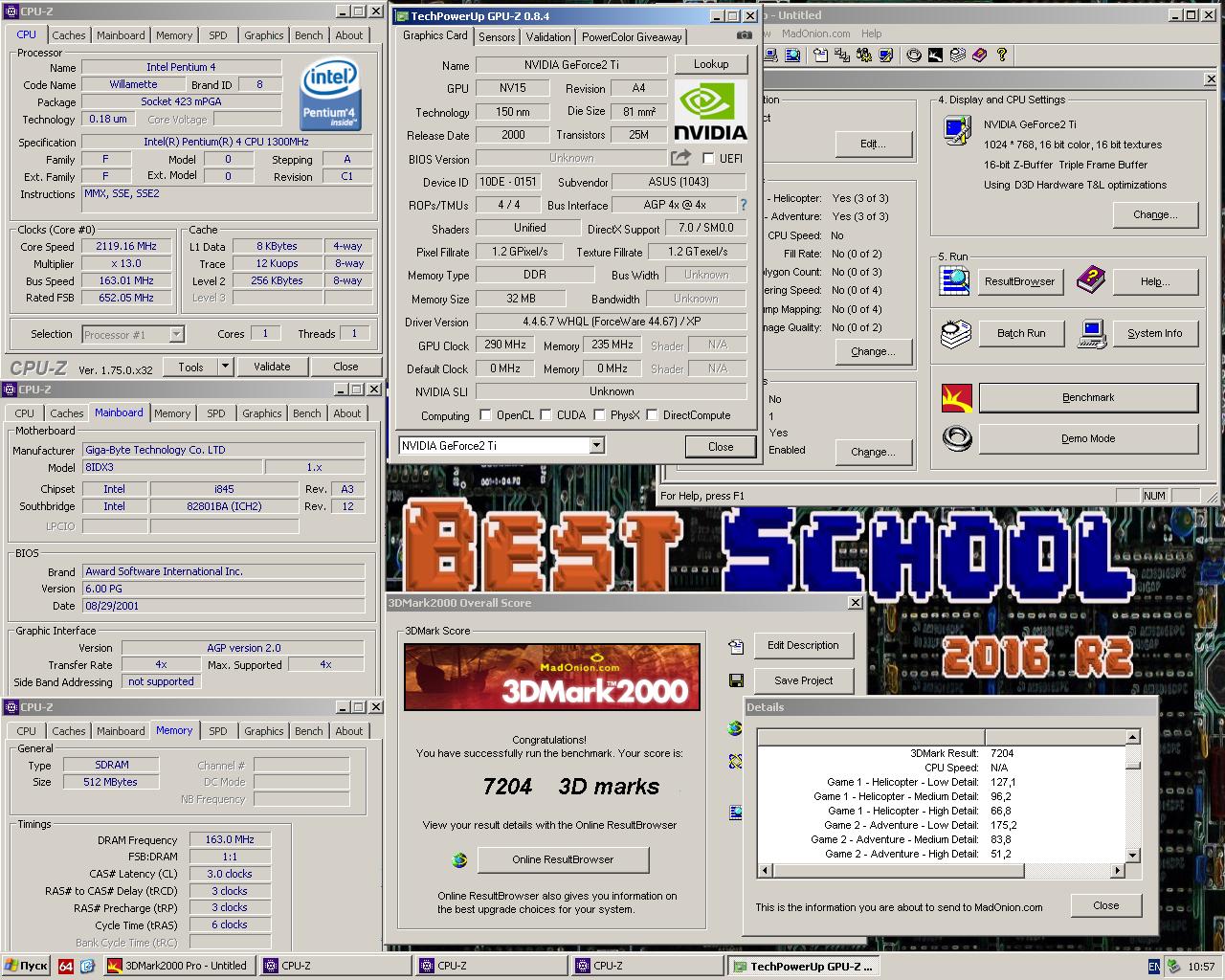The width and height of the screenshot is (1225, 980).
Task: Enable the UEFI checkbox in GPU-Z
Action: click(708, 158)
